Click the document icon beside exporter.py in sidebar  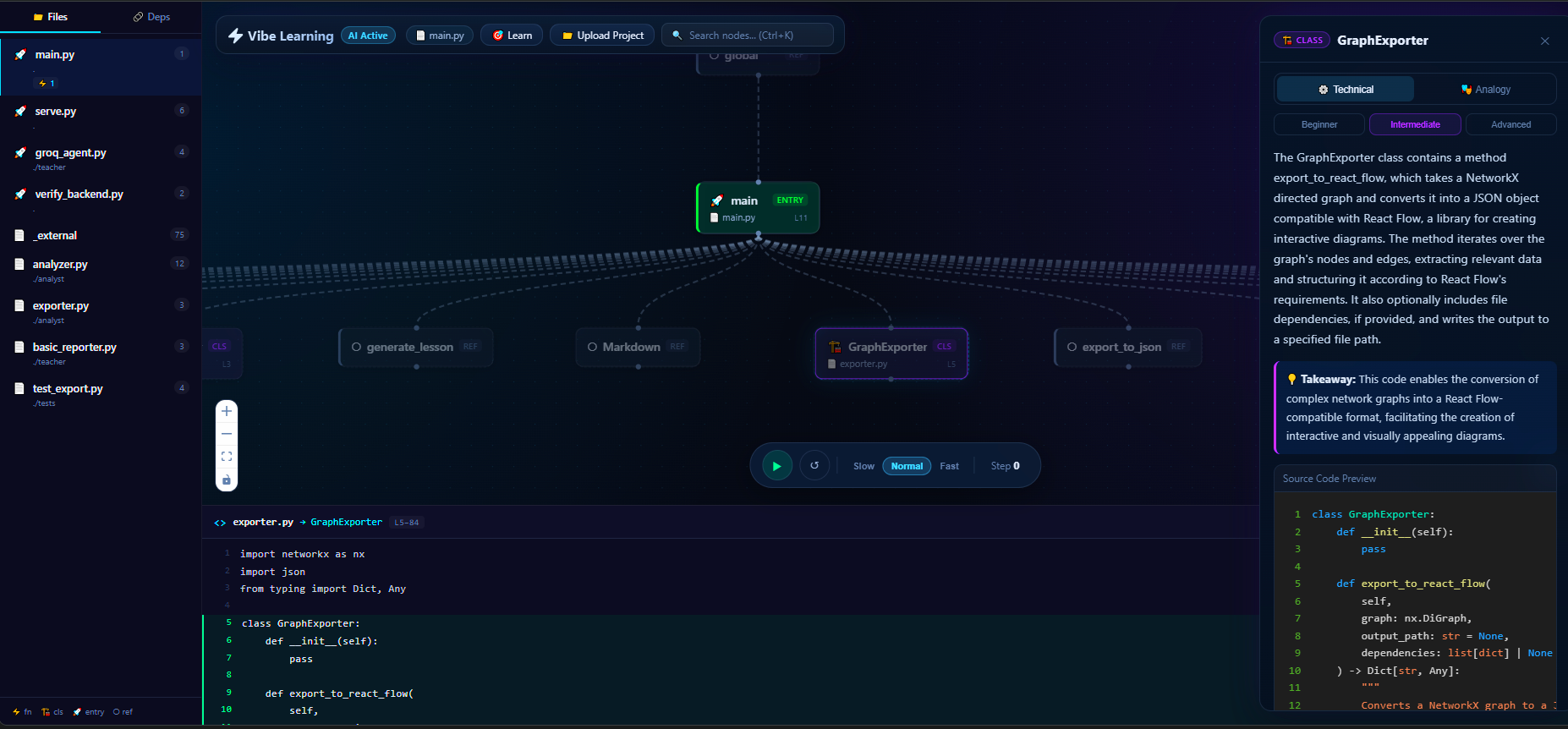click(x=19, y=305)
